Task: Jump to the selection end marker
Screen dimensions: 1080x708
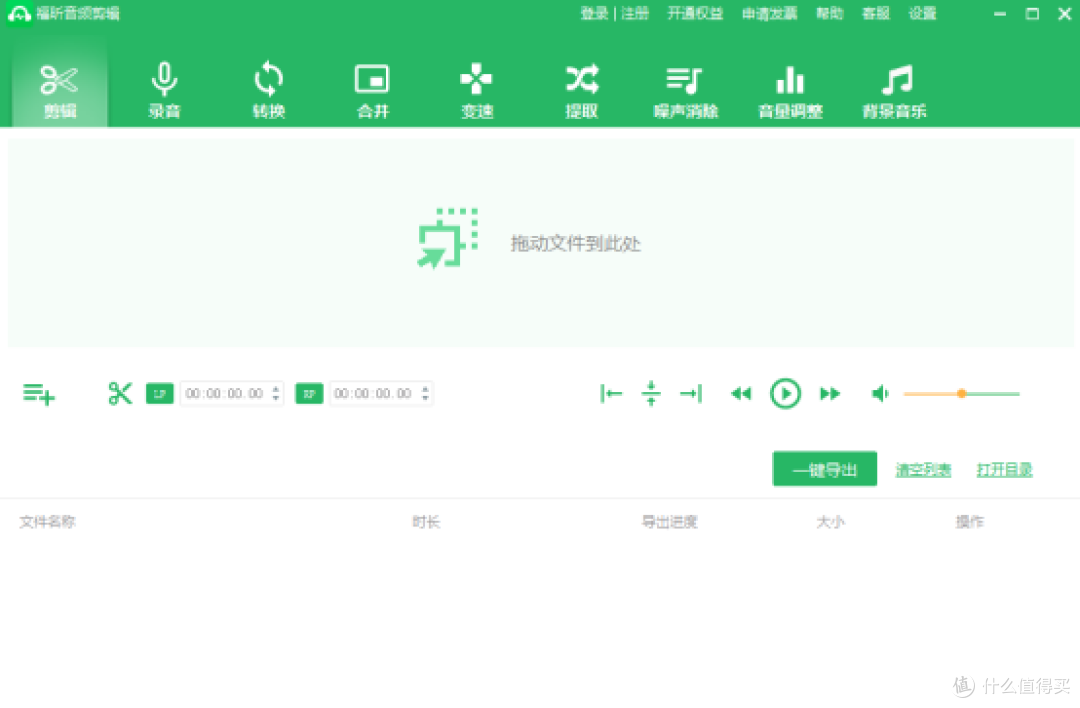Action: (x=691, y=393)
